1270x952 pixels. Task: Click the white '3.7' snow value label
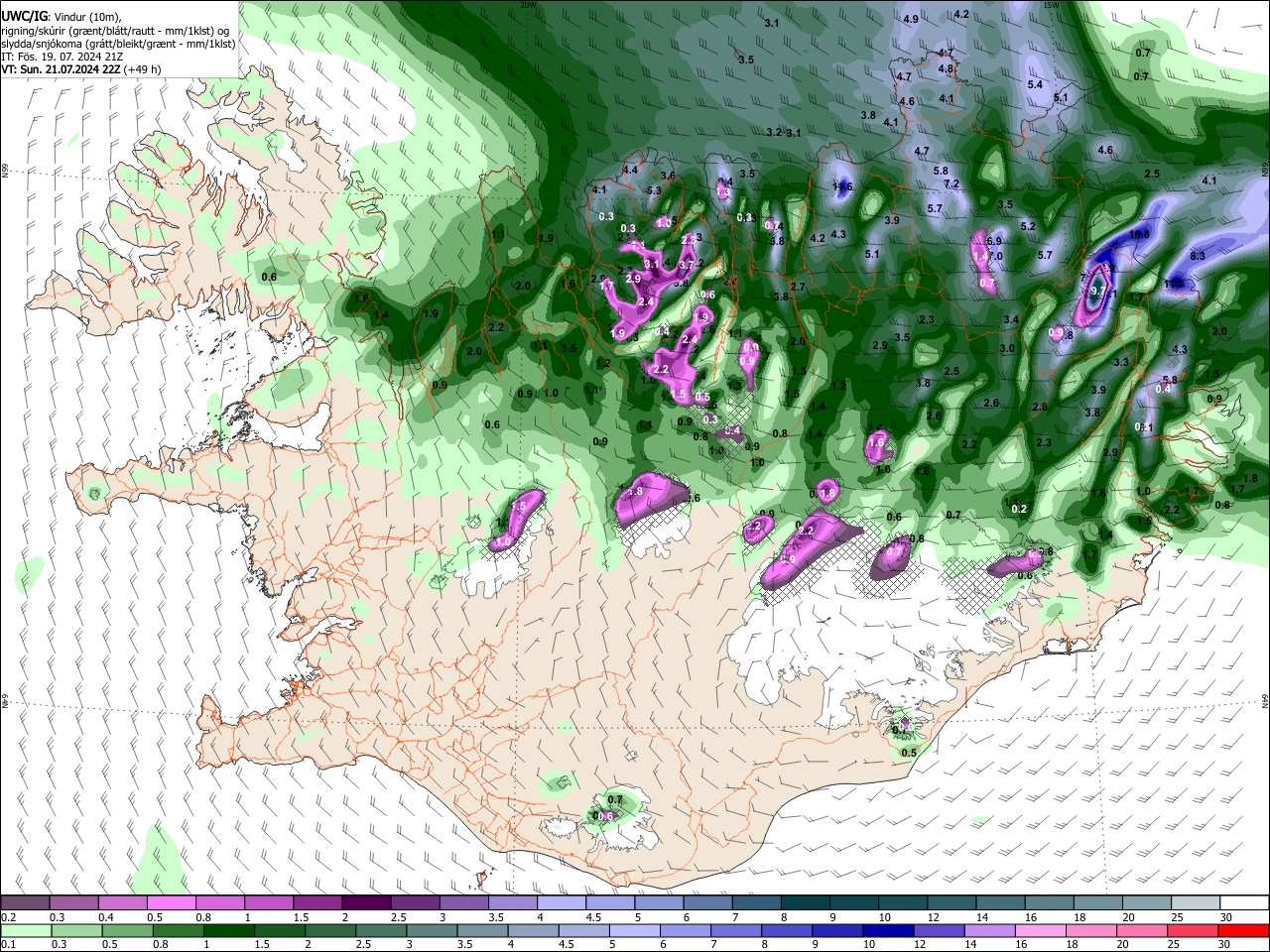tap(686, 265)
